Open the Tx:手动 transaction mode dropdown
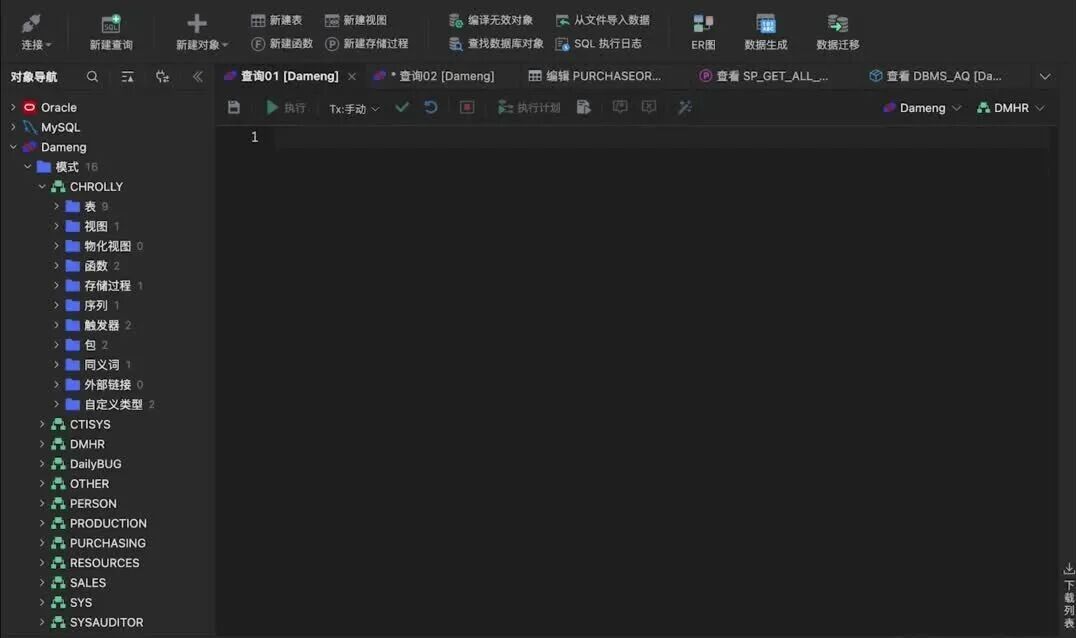The image size is (1076, 638). tap(354, 108)
